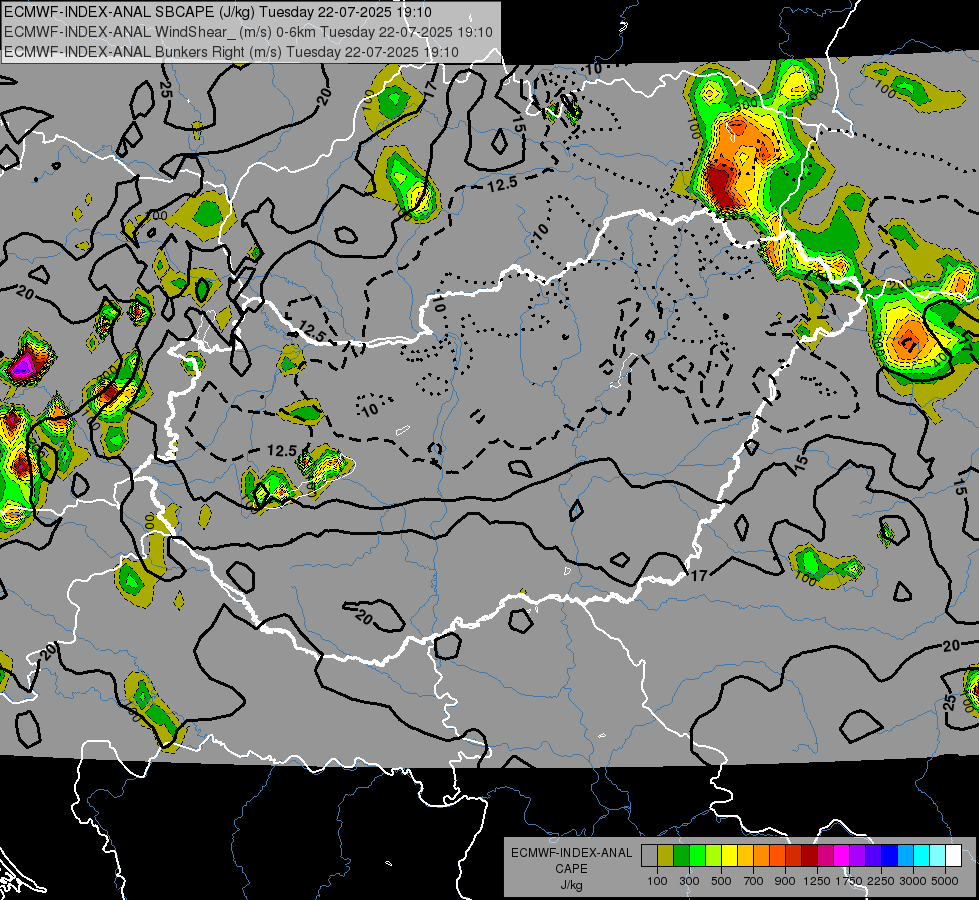The height and width of the screenshot is (900, 979).
Task: Select the gray swatch in CAPE legend
Action: pos(649,855)
